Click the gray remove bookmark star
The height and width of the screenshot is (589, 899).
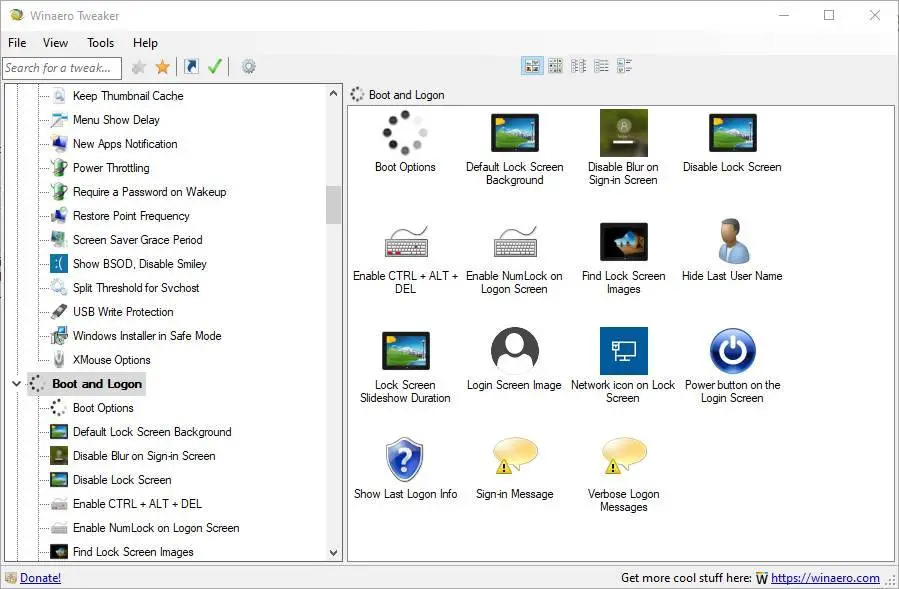tap(139, 67)
